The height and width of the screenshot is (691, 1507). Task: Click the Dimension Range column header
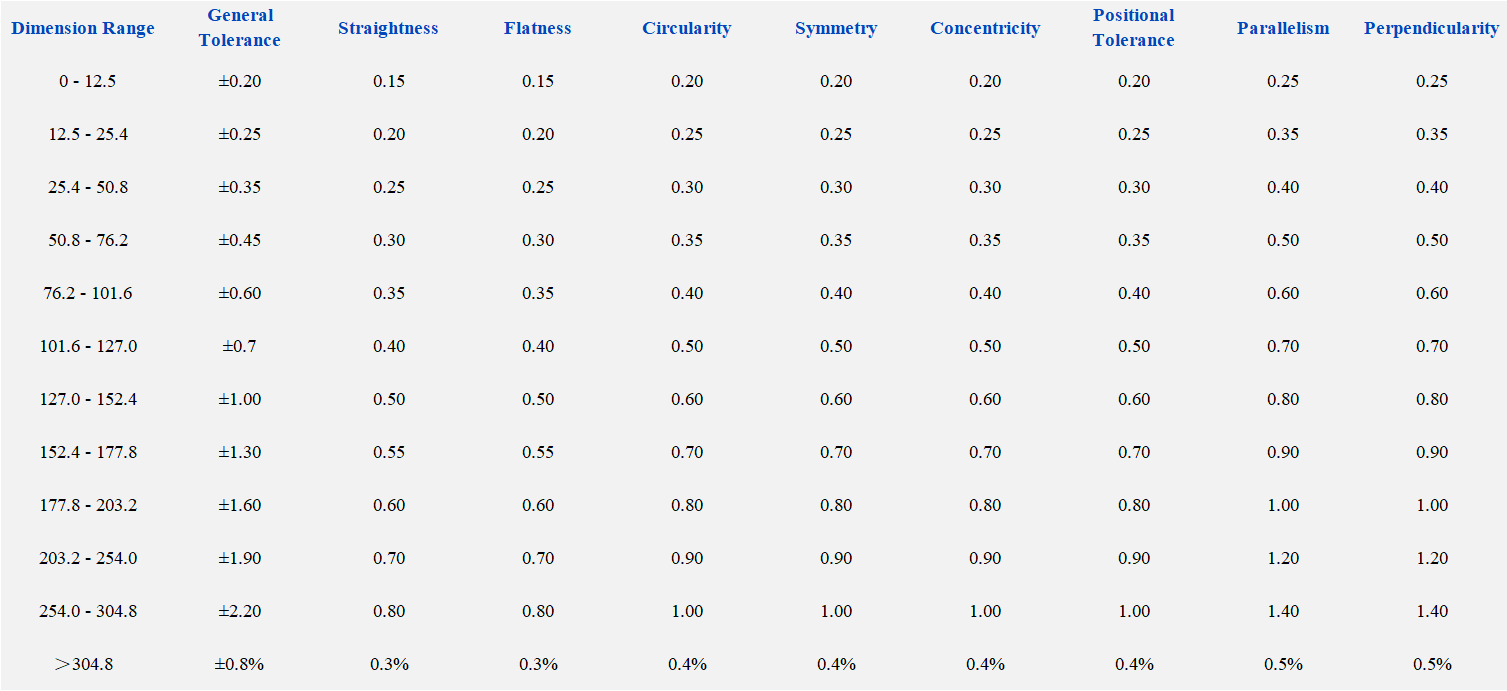83,28
